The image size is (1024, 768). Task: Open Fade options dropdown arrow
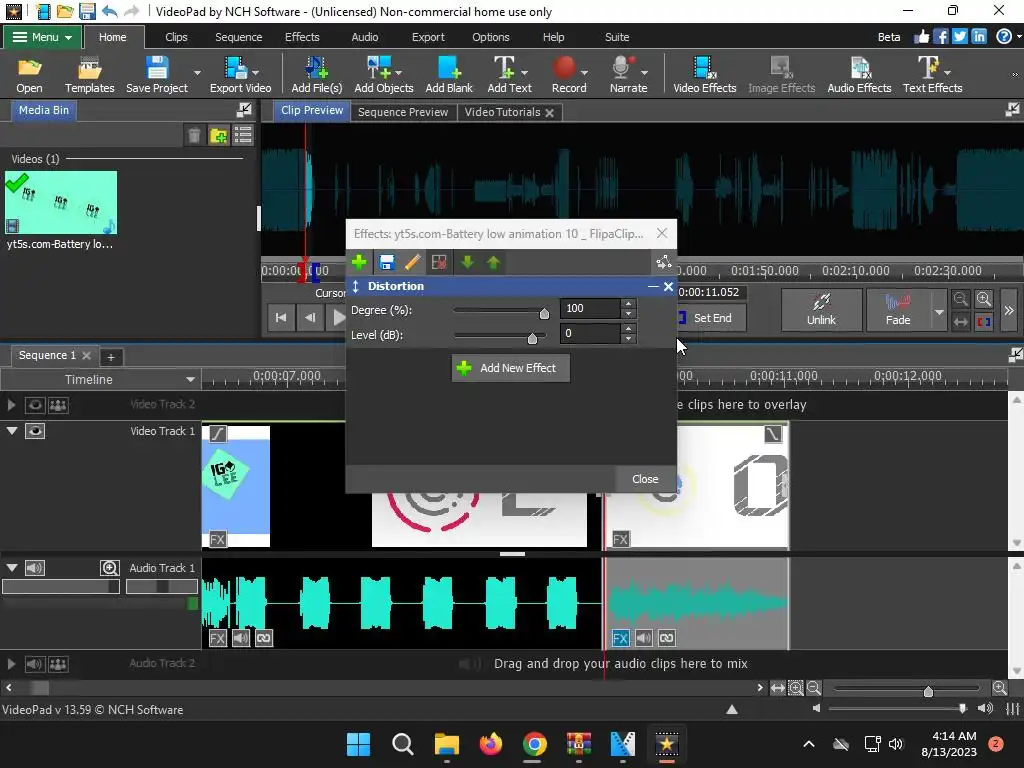coord(939,312)
